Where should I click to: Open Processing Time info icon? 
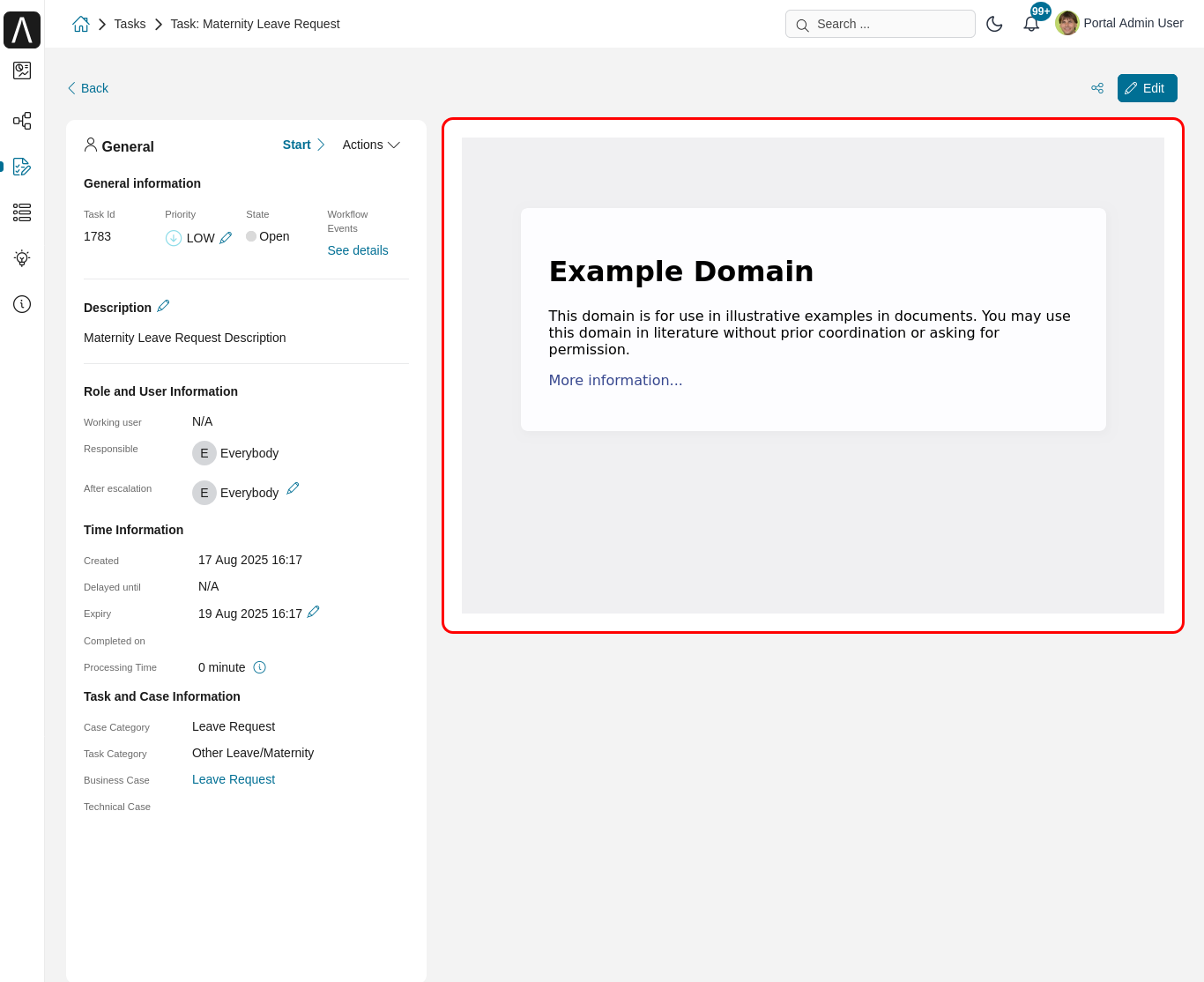tap(259, 667)
